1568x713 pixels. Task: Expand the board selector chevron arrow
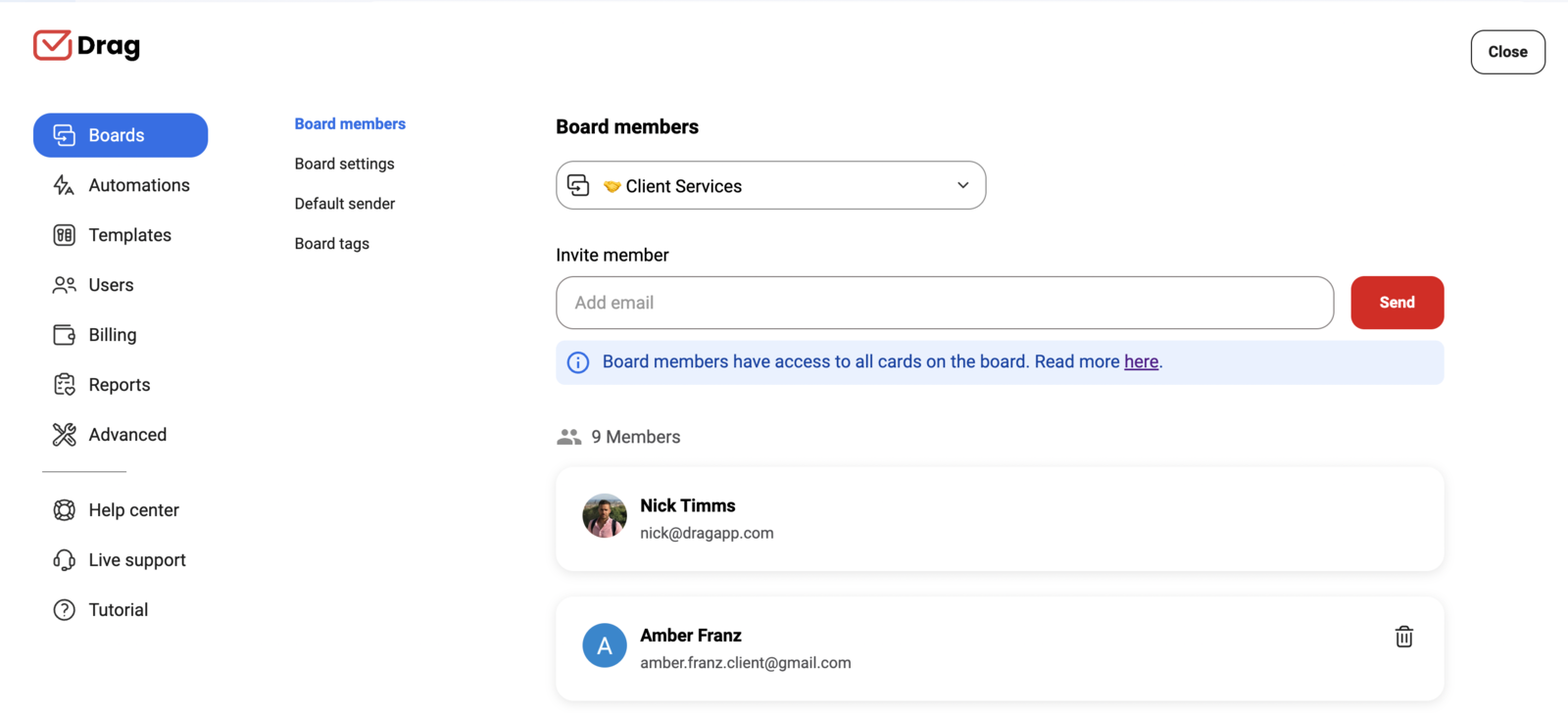tap(963, 185)
